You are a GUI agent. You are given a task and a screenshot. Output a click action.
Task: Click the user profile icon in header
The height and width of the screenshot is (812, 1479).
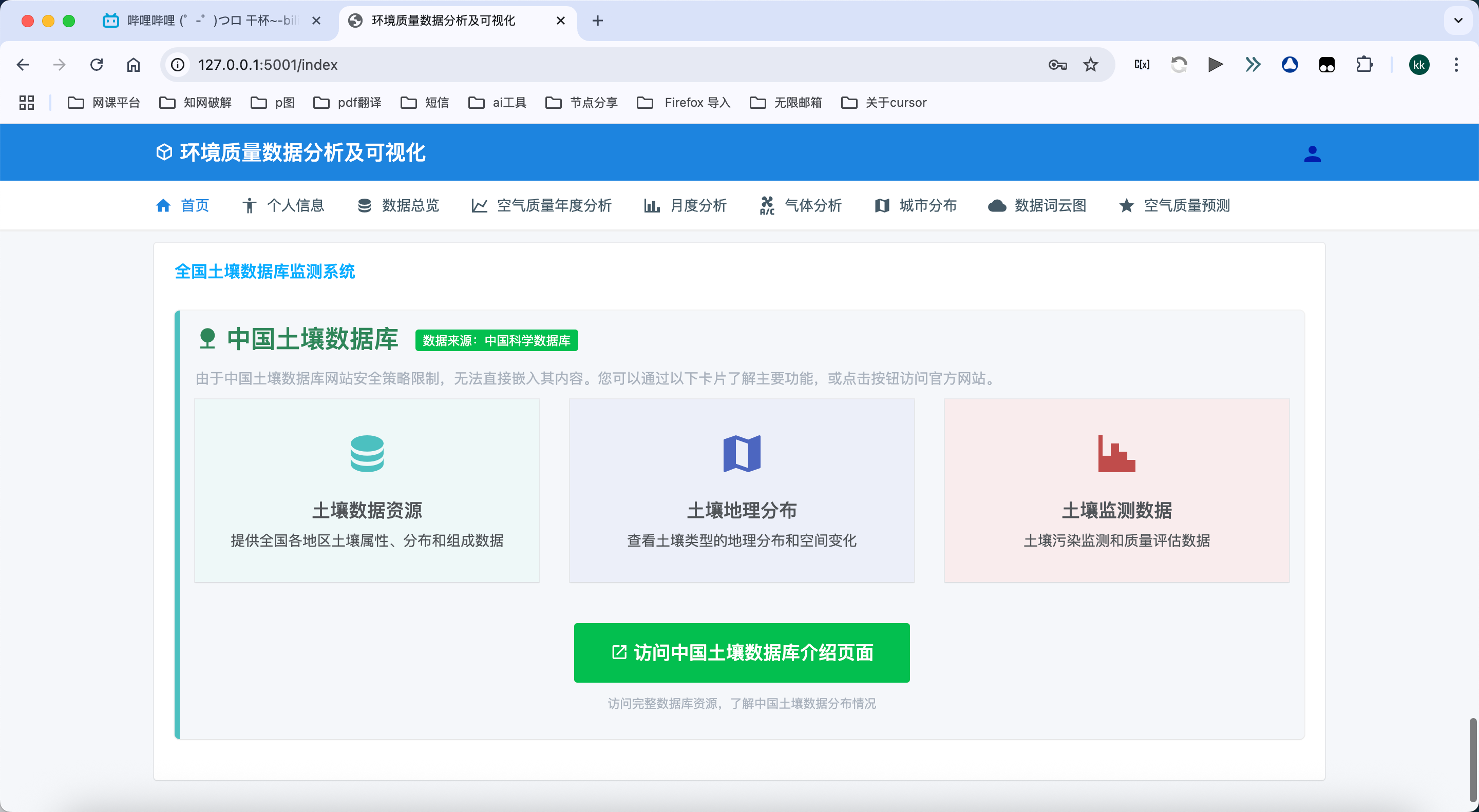point(1312,154)
